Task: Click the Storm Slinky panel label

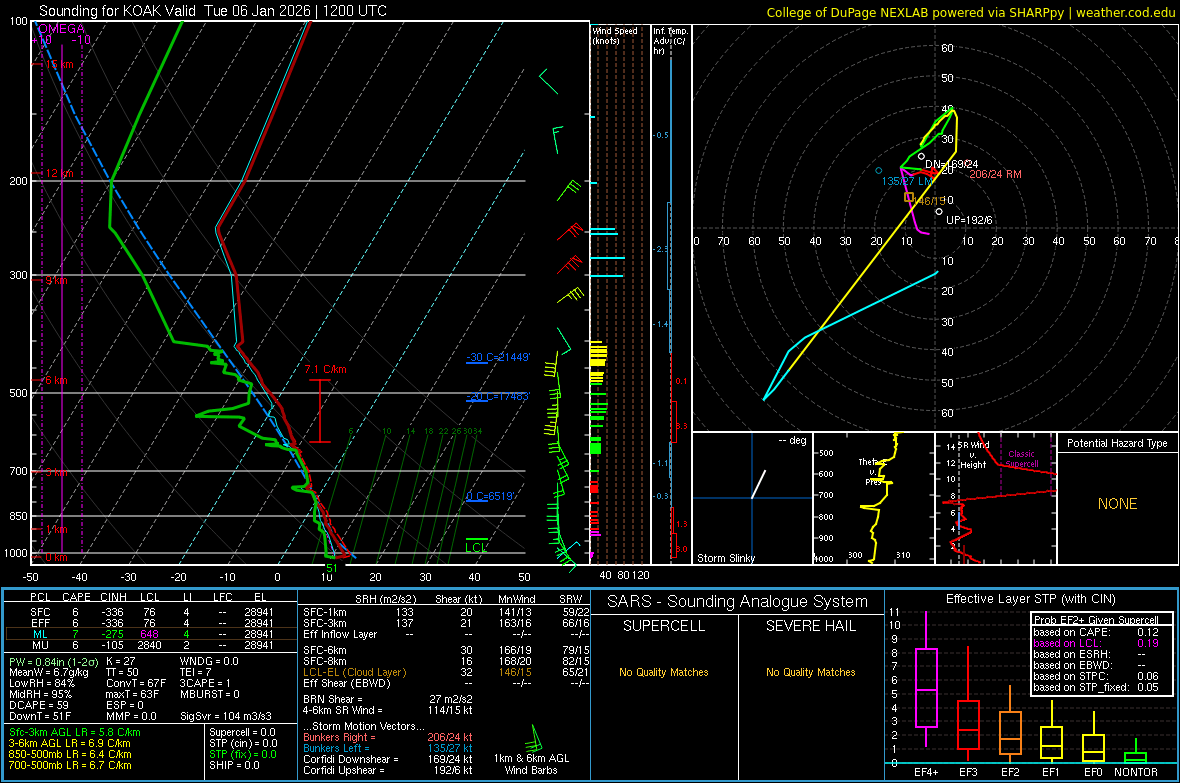Action: tap(725, 558)
